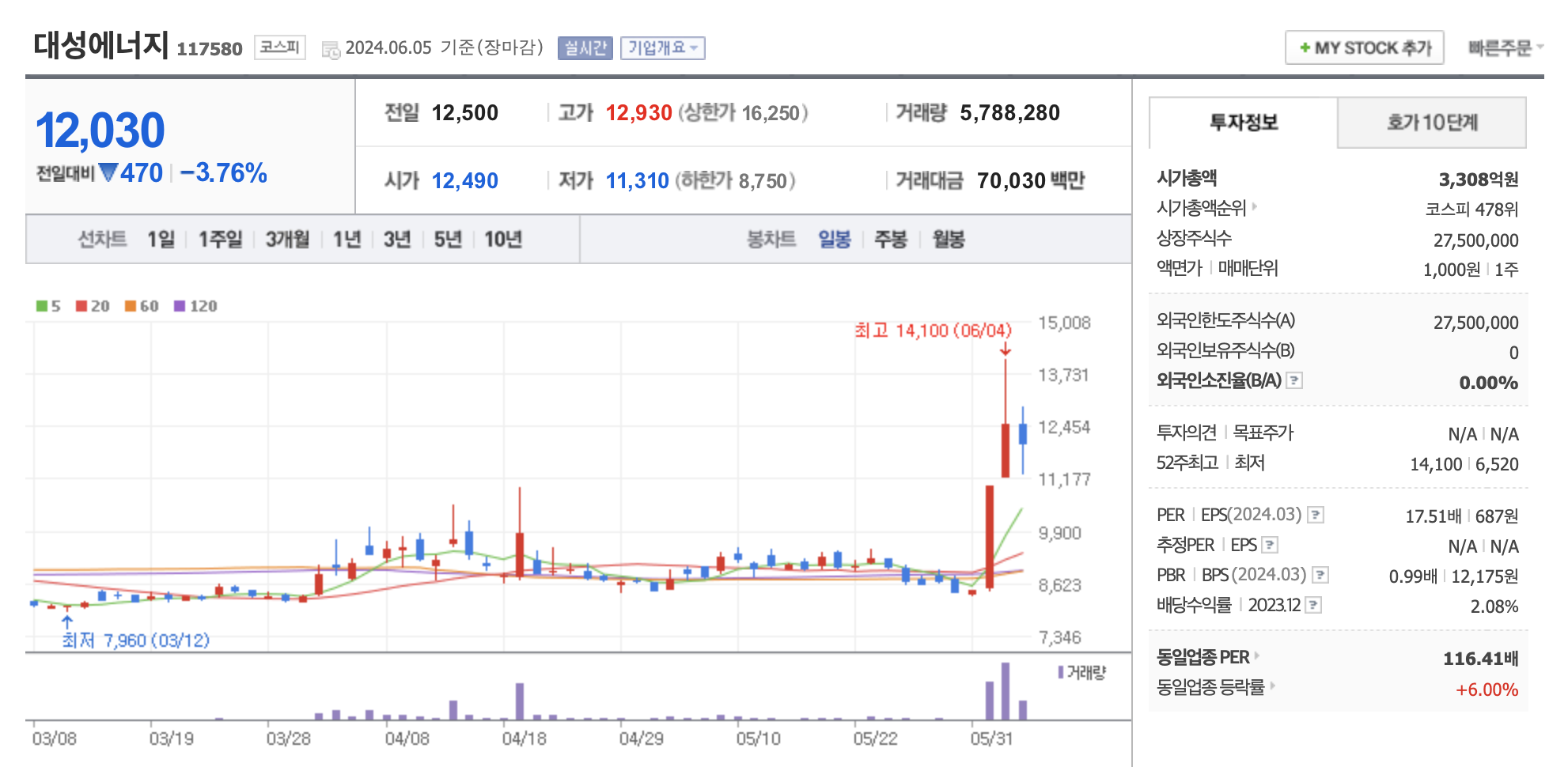
Task: Click the −3.76% change rate
Action: click(x=223, y=172)
